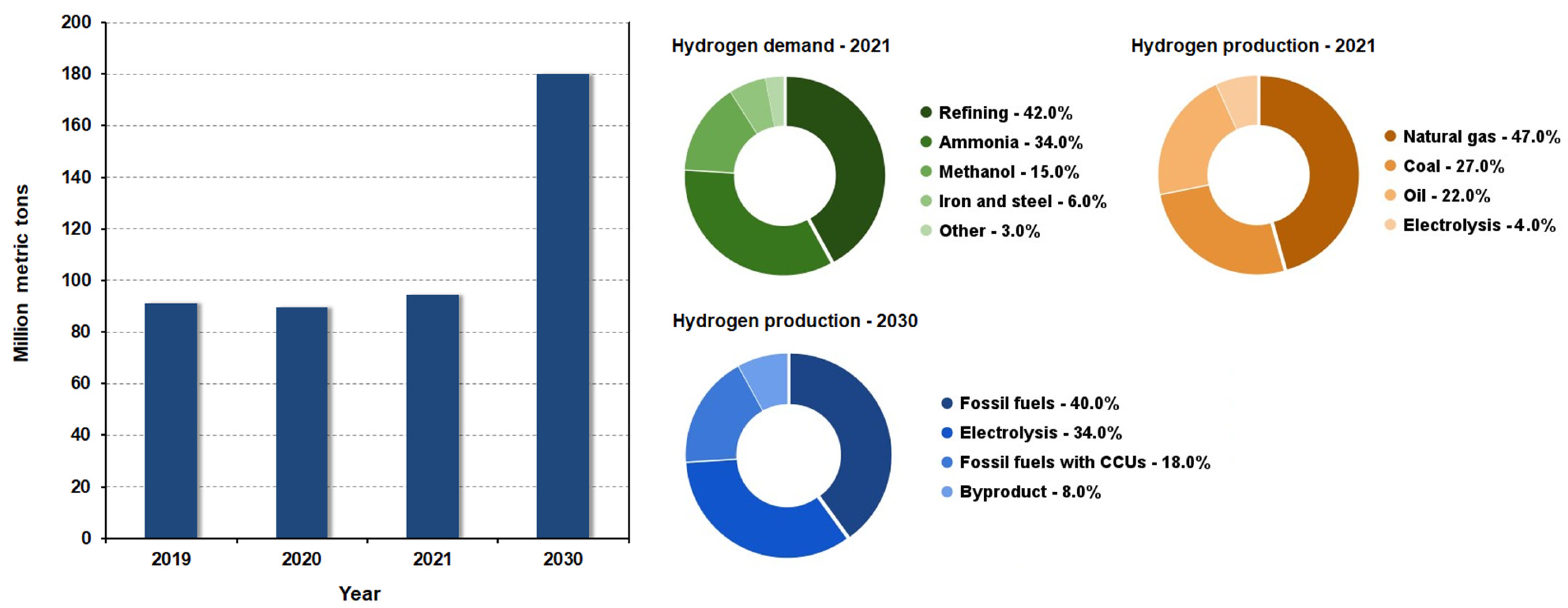The height and width of the screenshot is (608, 1568).
Task: Select the 2020 bar in chart
Action: coord(301,423)
